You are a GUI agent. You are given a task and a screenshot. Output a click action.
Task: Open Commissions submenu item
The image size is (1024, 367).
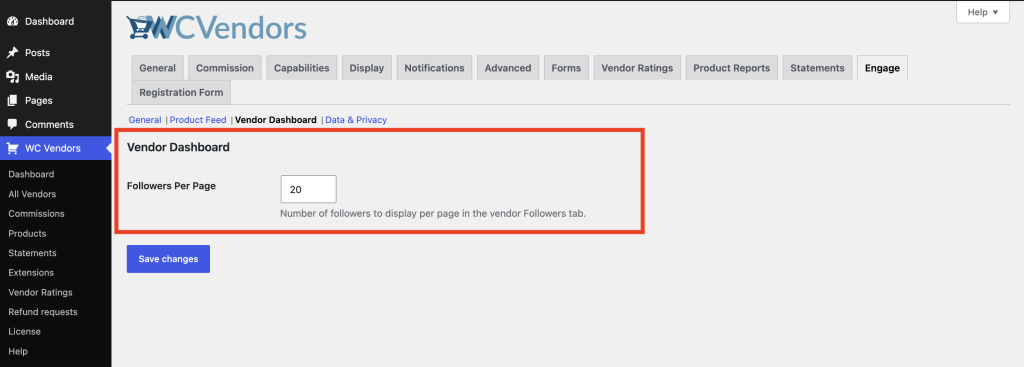click(x=37, y=214)
